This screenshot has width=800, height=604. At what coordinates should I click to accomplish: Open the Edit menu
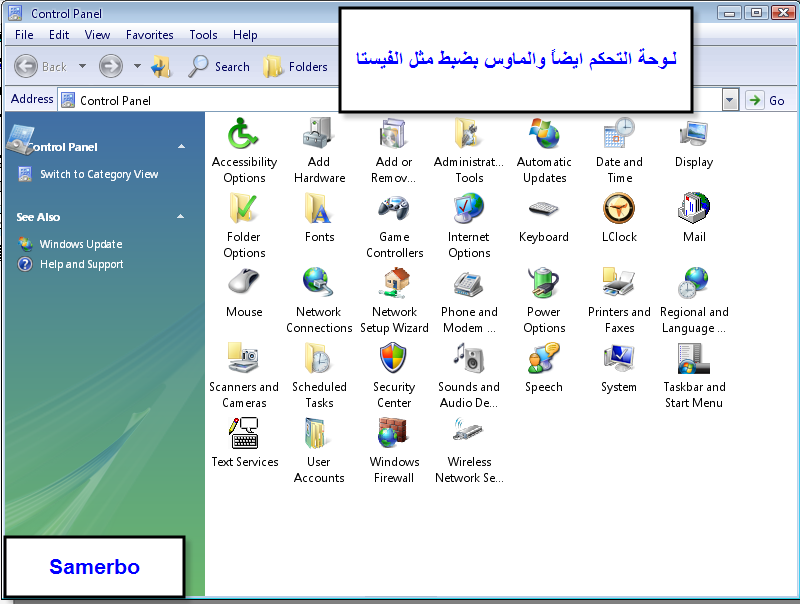tap(59, 35)
